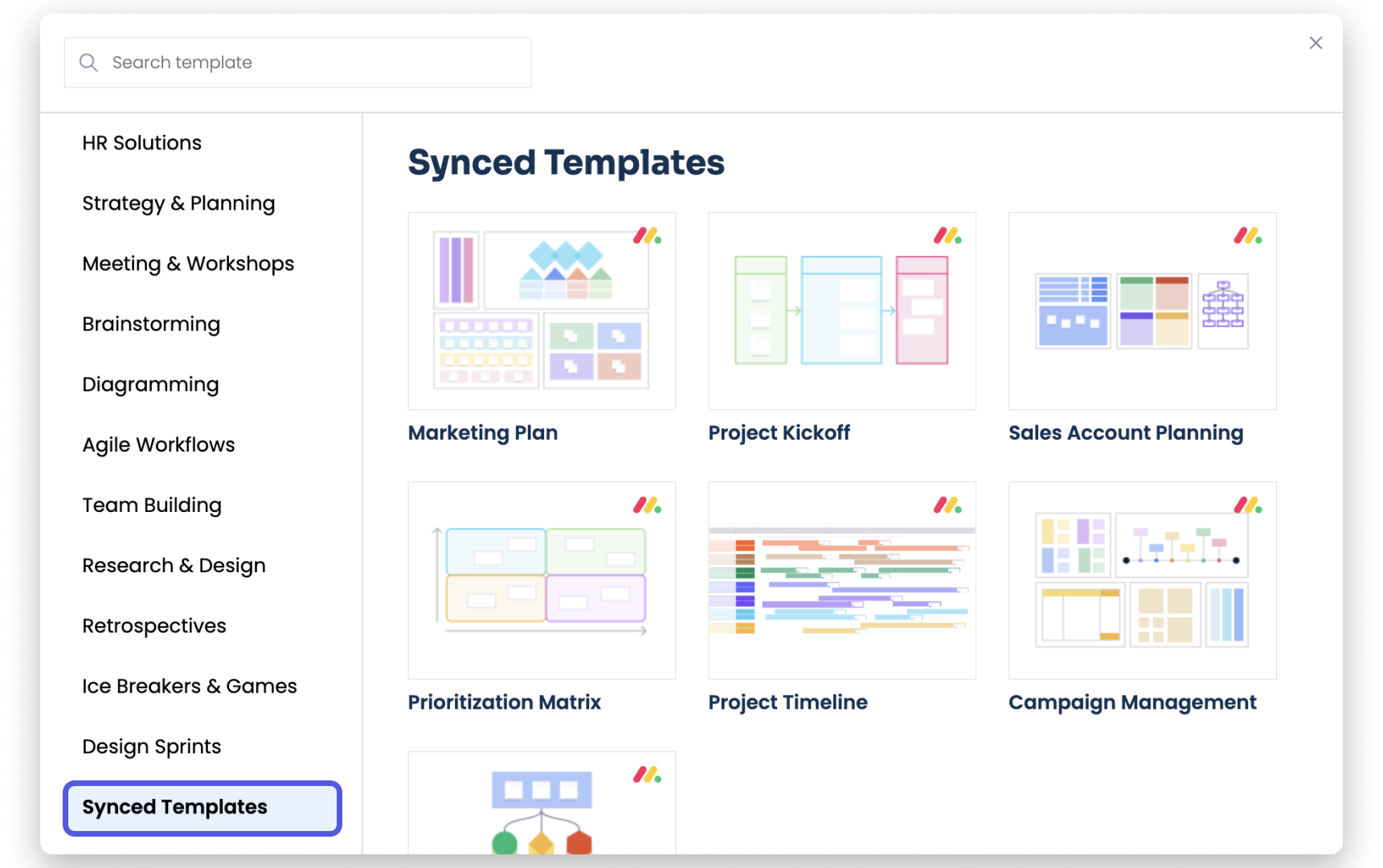Open Ice Breakers & Games category
Image resolution: width=1383 pixels, height=868 pixels.
[190, 686]
